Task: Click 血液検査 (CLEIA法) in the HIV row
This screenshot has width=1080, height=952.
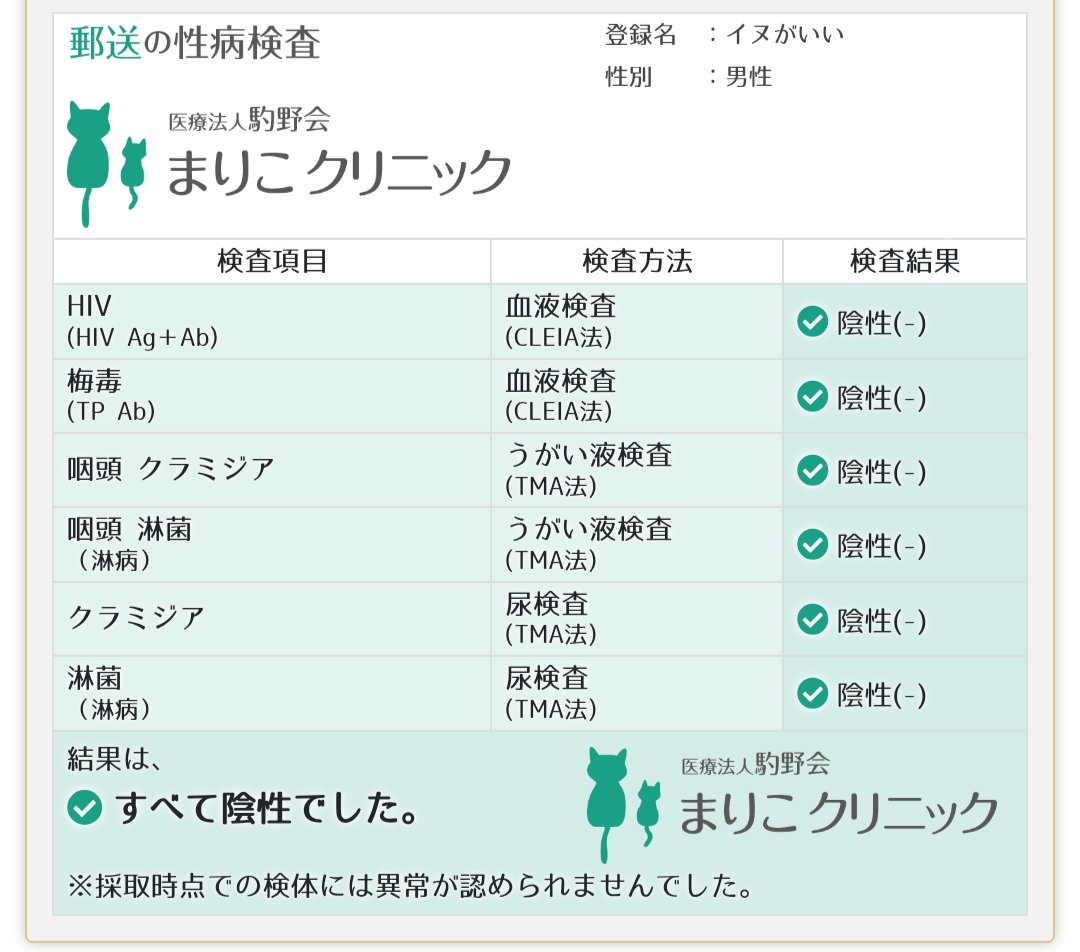Action: pyautogui.click(x=561, y=321)
